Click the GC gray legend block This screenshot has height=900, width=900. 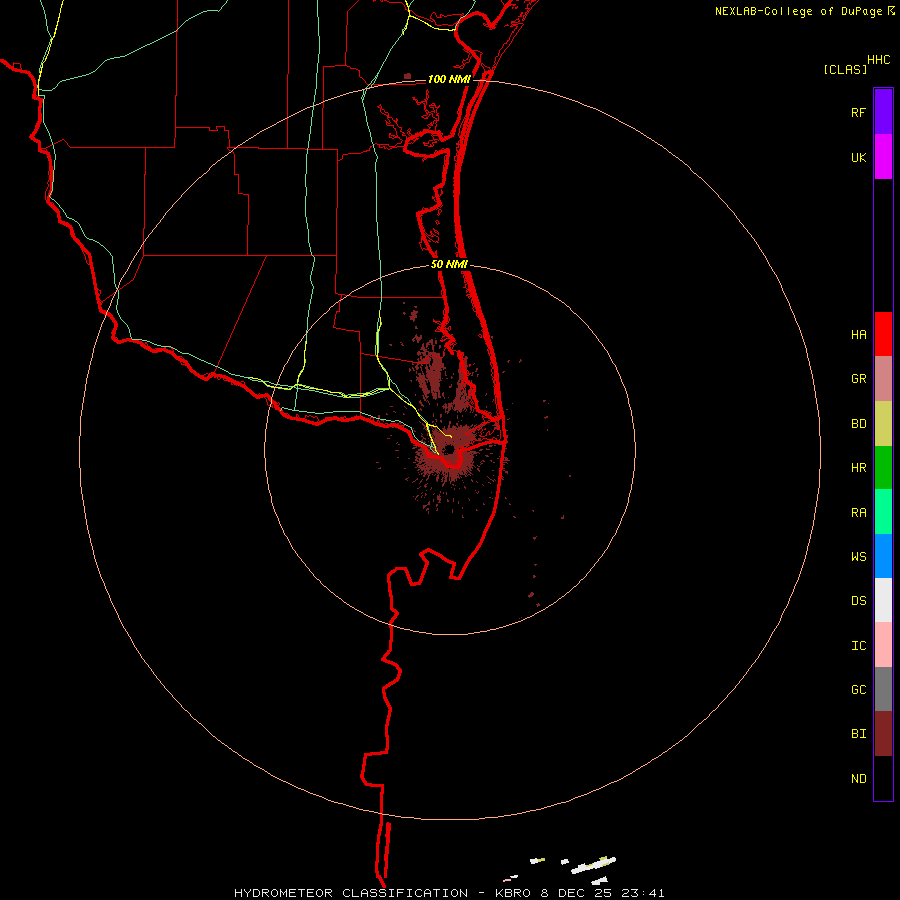883,689
